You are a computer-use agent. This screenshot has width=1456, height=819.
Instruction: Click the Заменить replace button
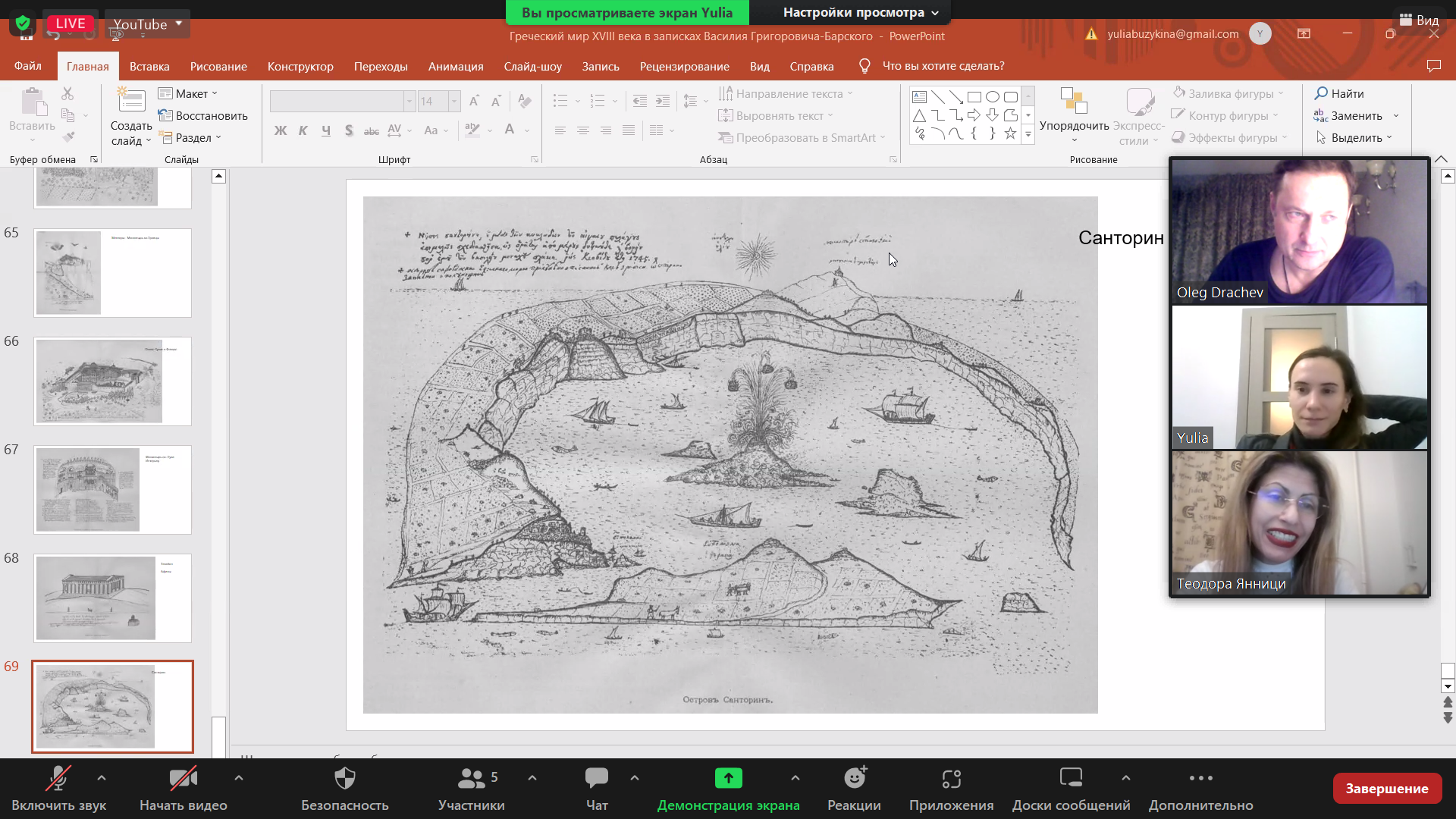point(1349,116)
